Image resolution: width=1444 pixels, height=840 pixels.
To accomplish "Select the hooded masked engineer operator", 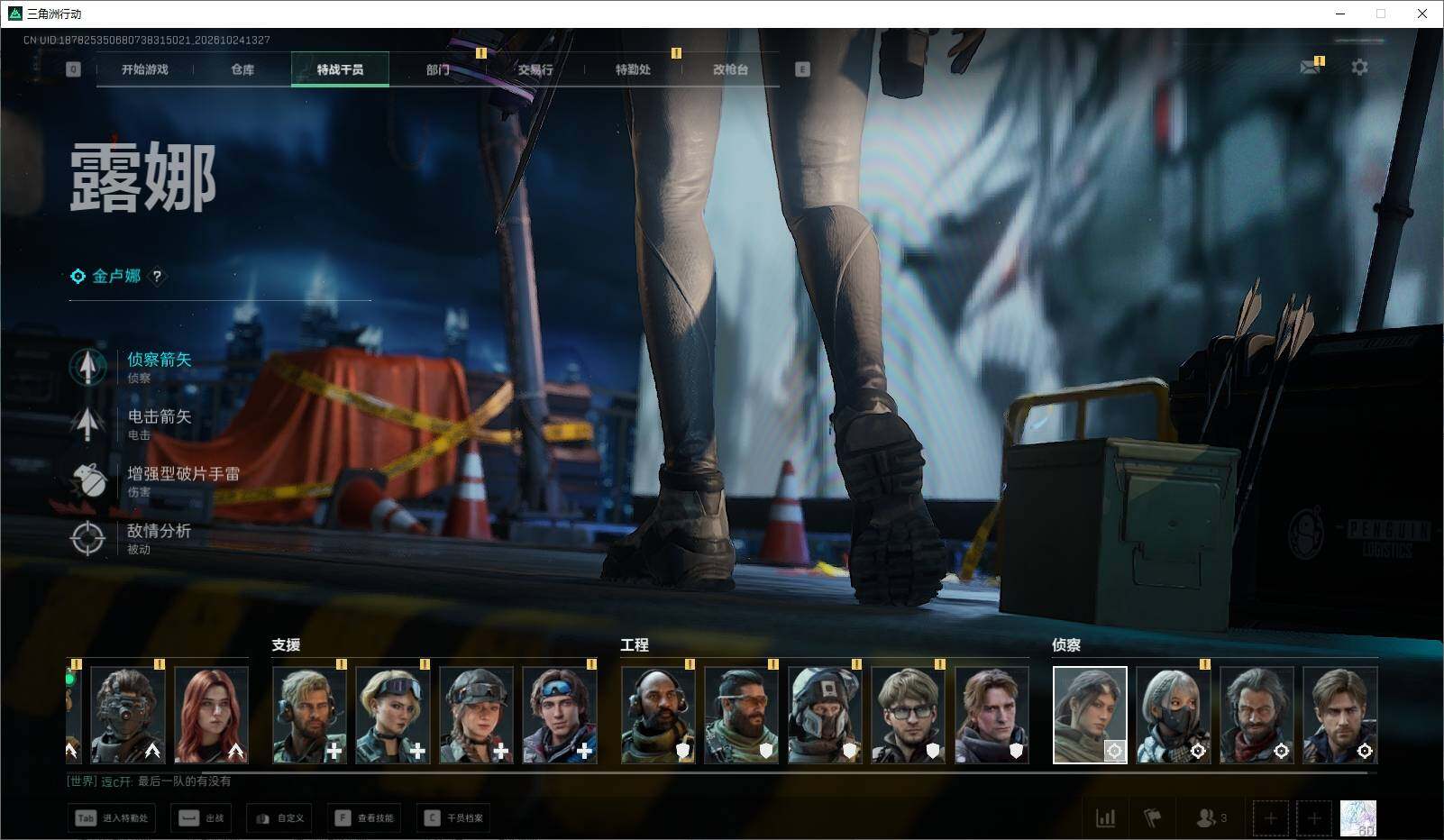I will [825, 715].
